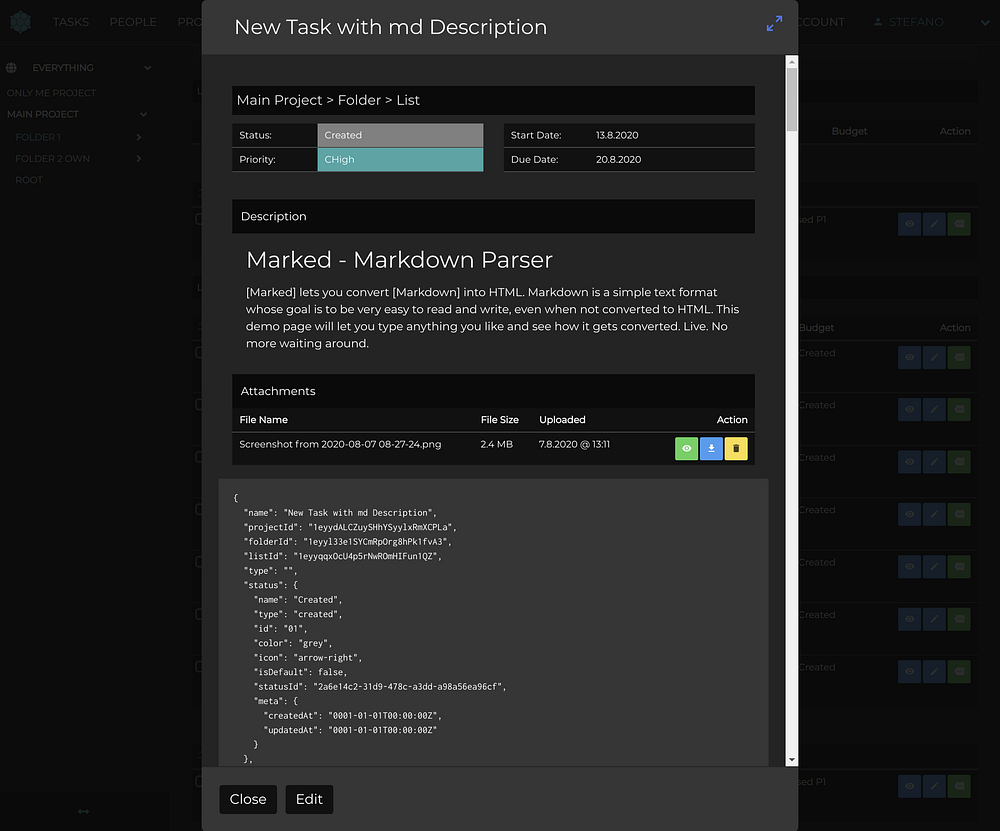Grab the dialog's vertical scrollbar thumb

point(791,99)
